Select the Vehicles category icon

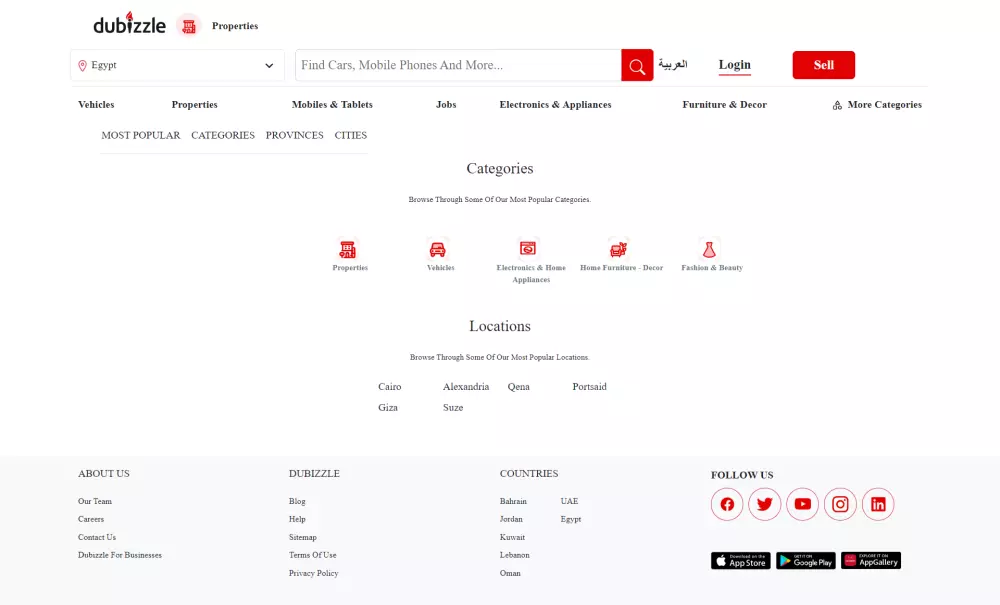(439, 249)
